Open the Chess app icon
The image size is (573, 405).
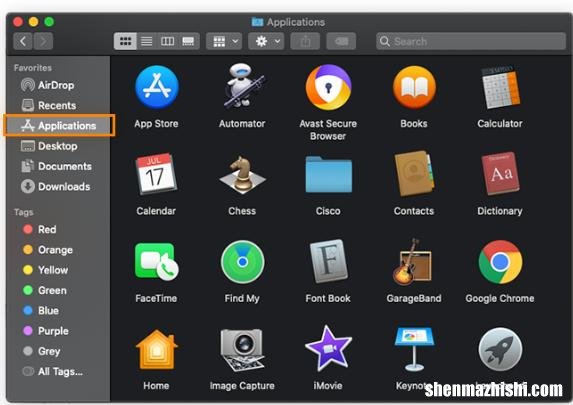pyautogui.click(x=242, y=174)
